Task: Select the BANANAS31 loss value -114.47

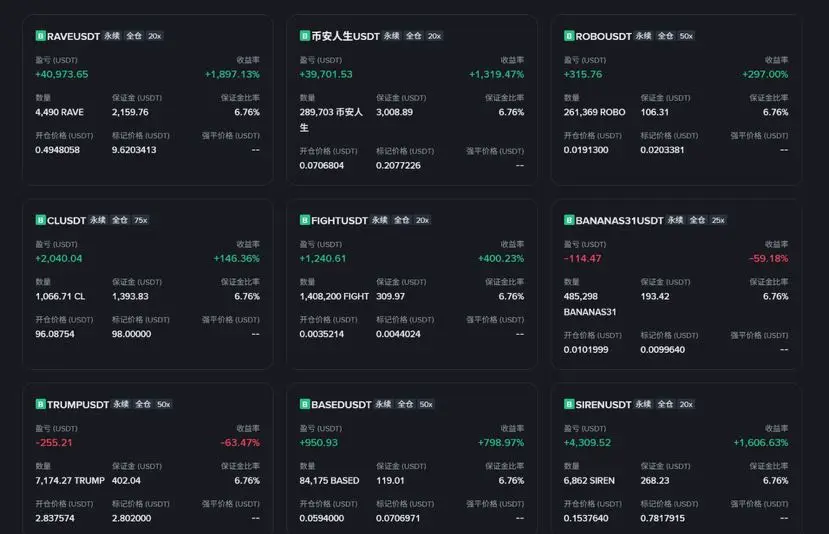Action: click(x=582, y=259)
